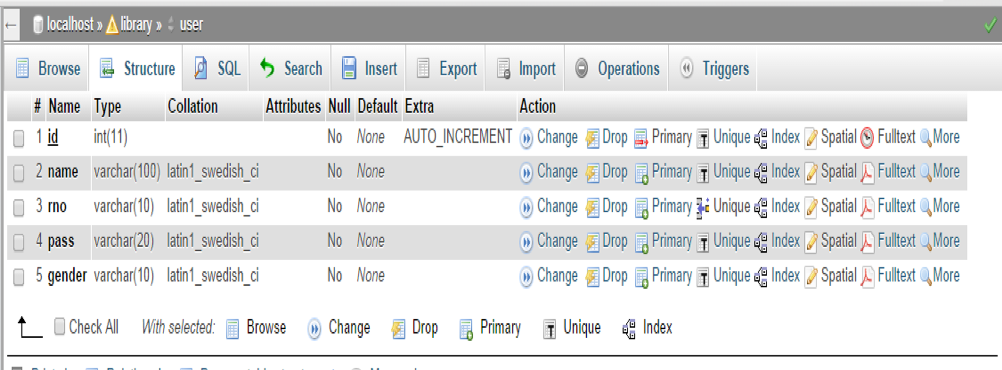Viewport: 1002px width, 370px height.
Task: Open the Import tab
Action: pyautogui.click(x=527, y=68)
